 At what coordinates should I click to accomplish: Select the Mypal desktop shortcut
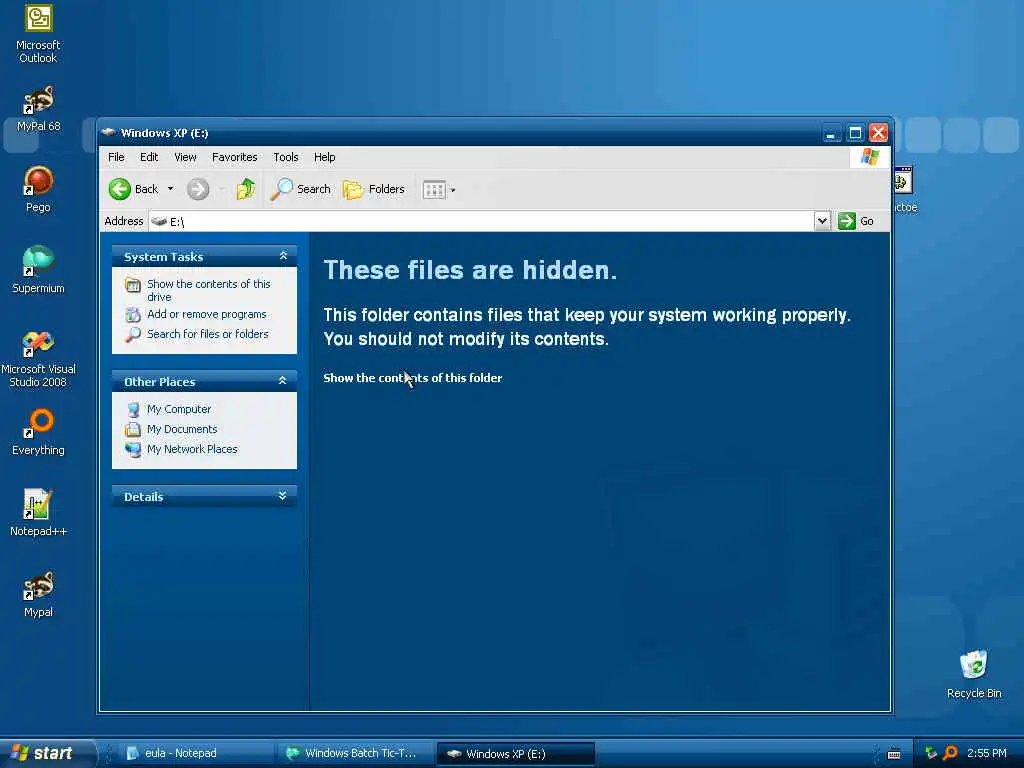[38, 594]
